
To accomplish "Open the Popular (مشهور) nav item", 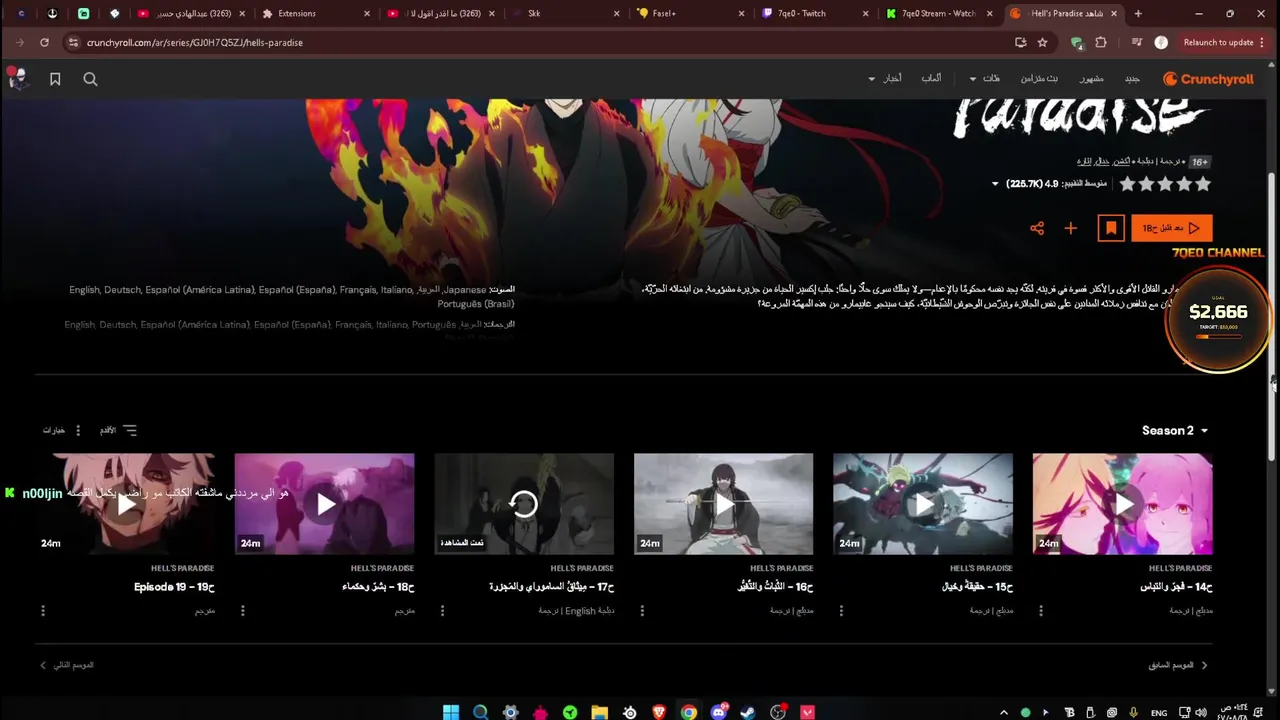I will click(x=1091, y=79).
